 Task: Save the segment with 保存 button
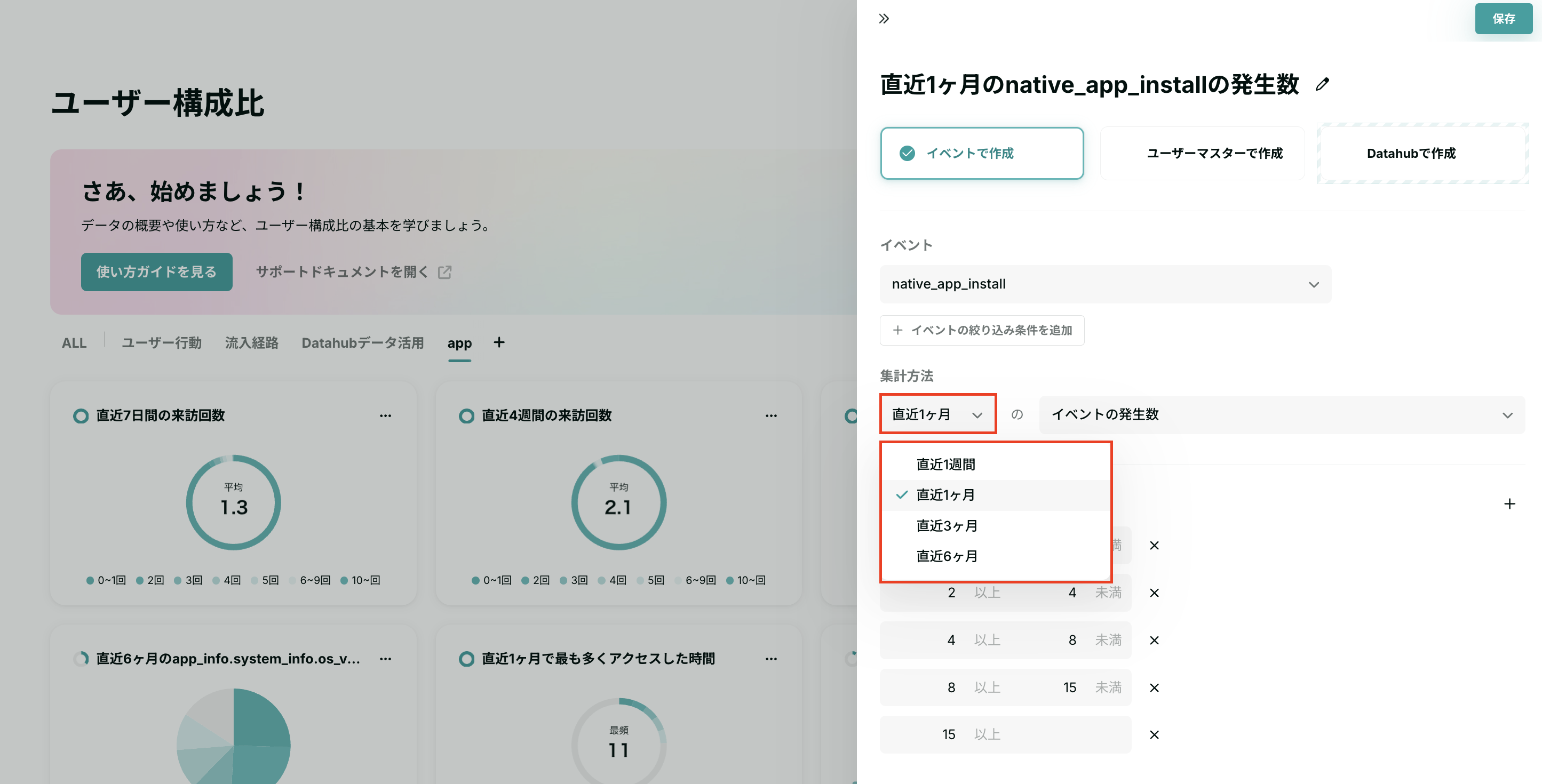pyautogui.click(x=1503, y=19)
